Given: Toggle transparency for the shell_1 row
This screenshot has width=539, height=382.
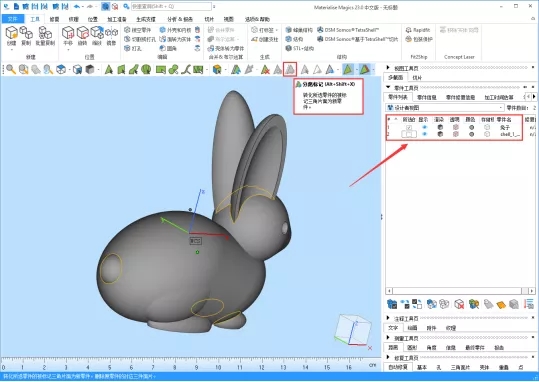Looking at the screenshot, I should [456, 134].
